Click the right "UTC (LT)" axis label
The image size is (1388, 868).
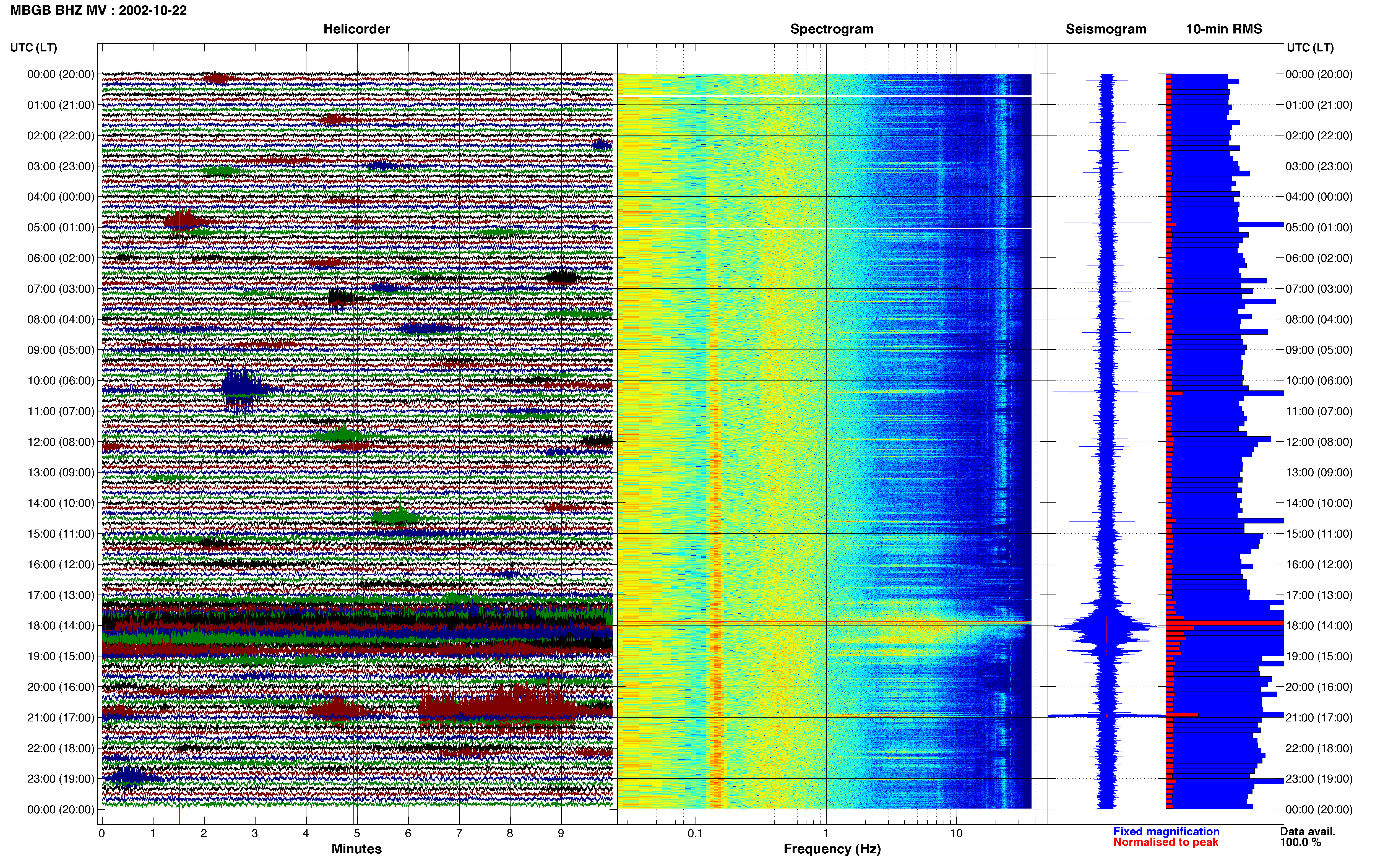[1310, 48]
